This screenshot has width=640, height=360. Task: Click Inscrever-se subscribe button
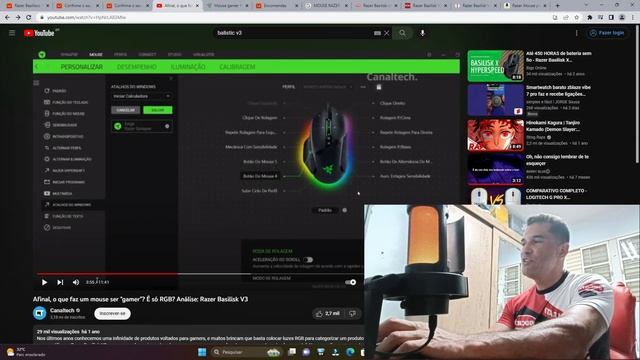(x=112, y=313)
